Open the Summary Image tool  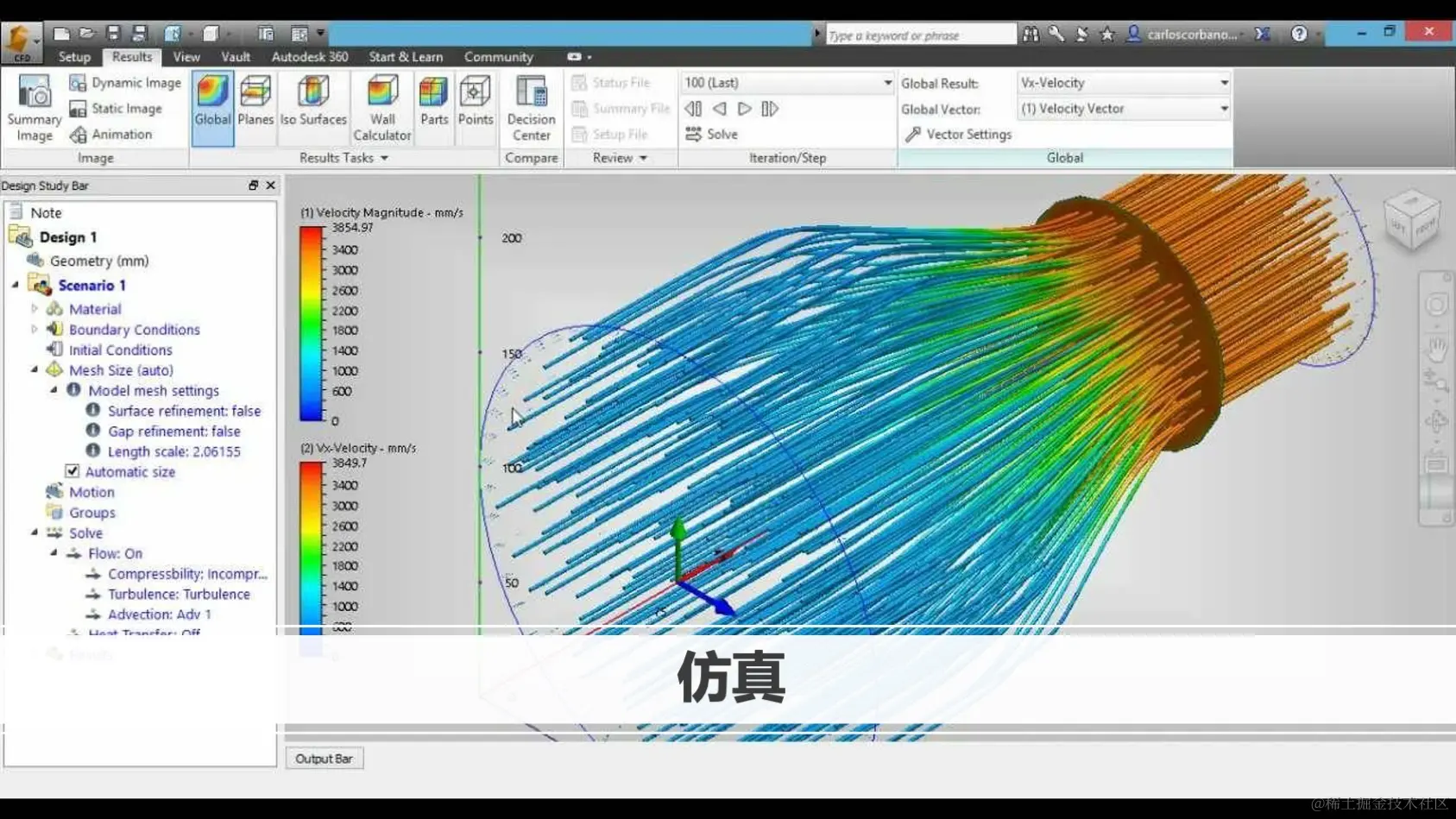click(x=34, y=109)
